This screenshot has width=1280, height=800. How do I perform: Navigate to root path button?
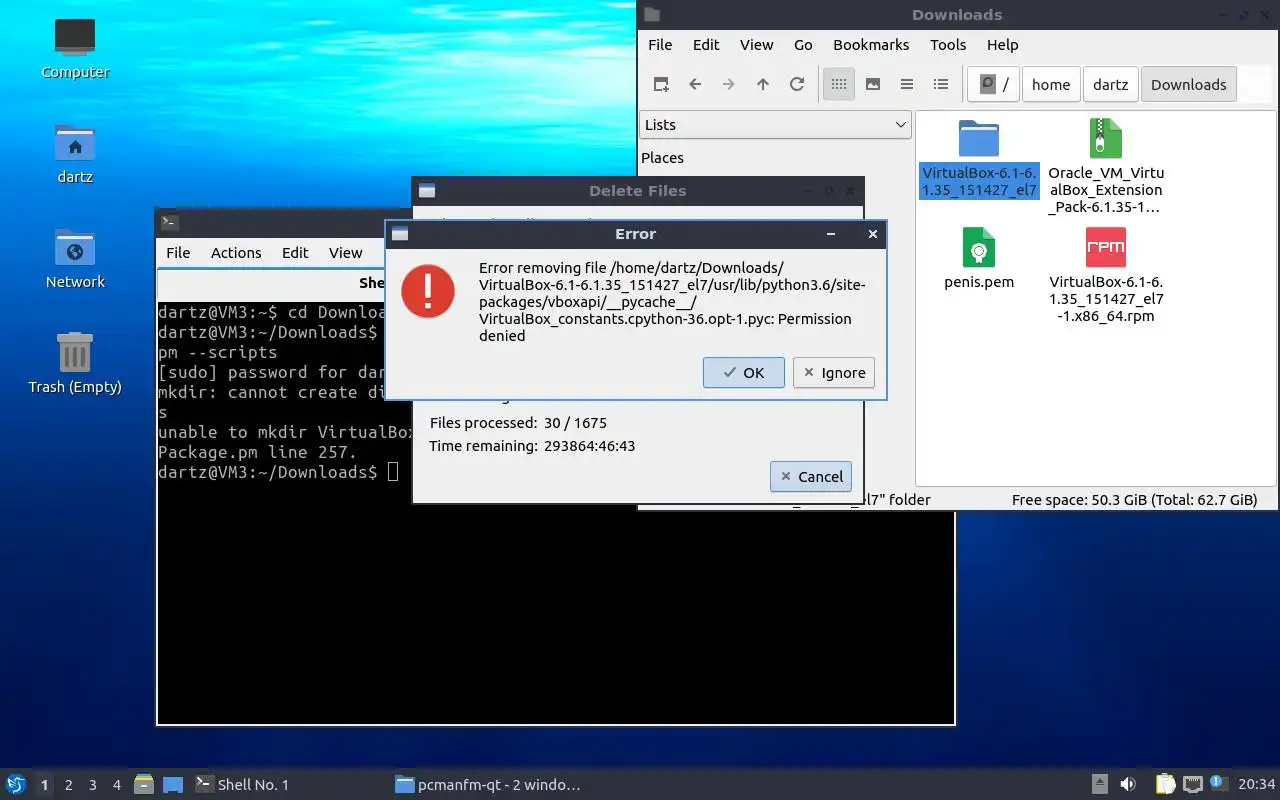994,85
